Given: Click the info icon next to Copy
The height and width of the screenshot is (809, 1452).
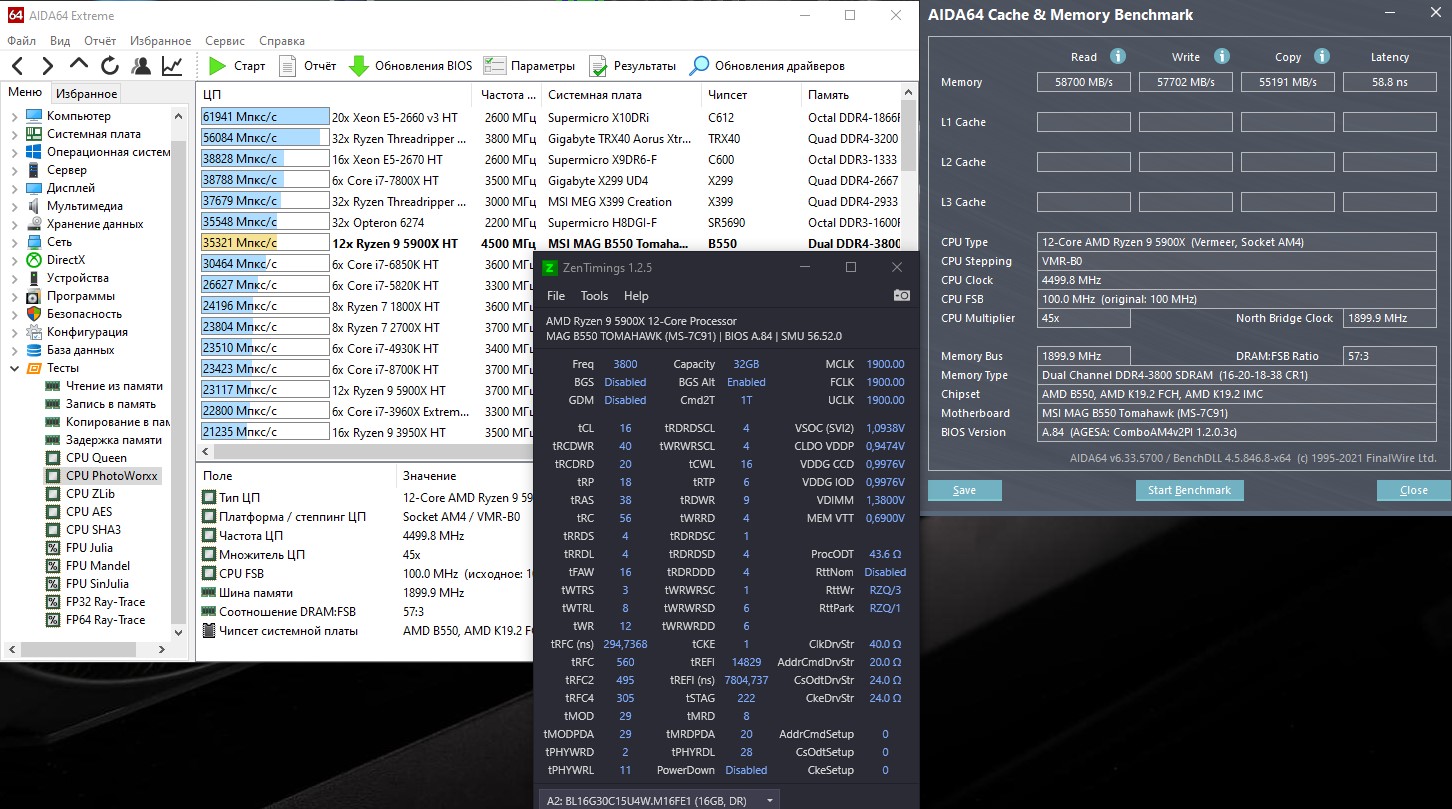Looking at the screenshot, I should coord(1322,57).
